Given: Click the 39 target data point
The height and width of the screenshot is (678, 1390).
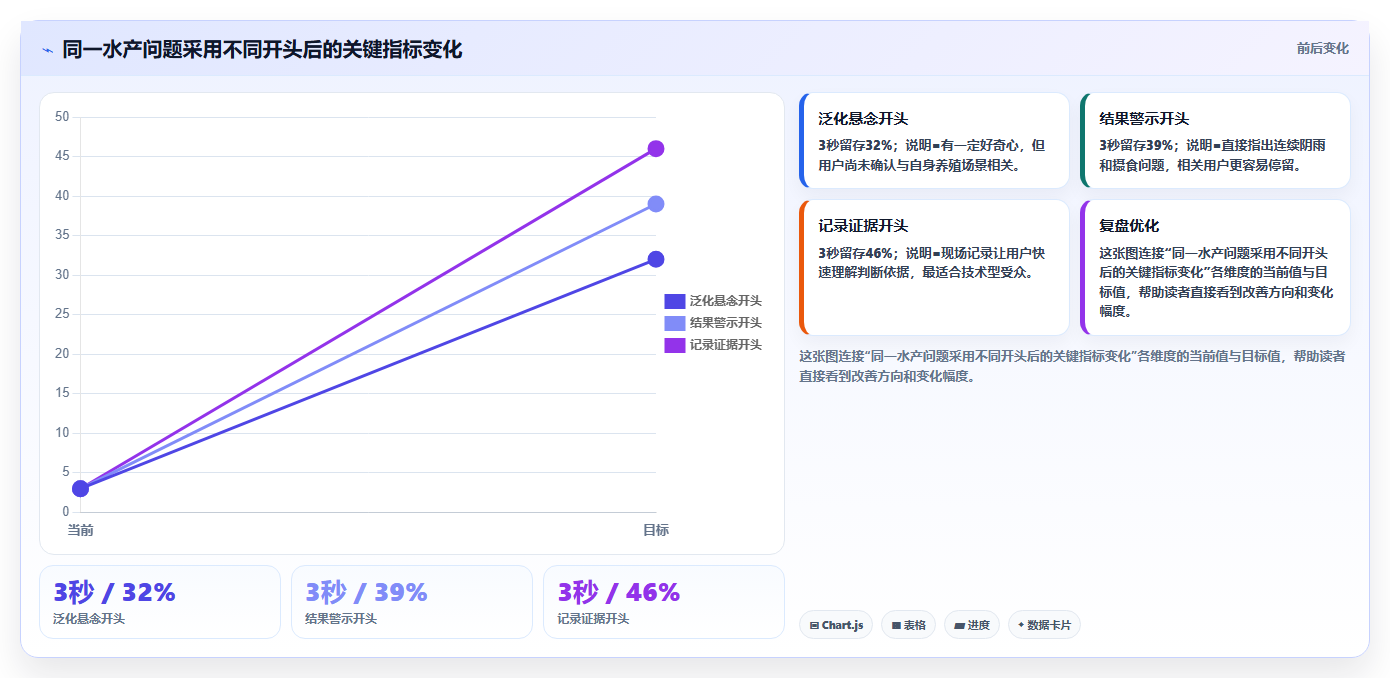Looking at the screenshot, I should click(656, 204).
